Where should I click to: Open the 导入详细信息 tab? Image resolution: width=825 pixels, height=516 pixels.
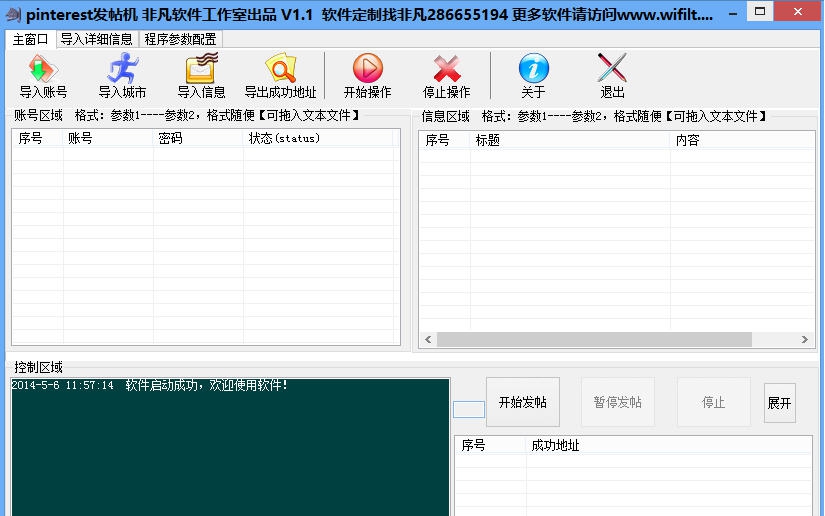click(x=97, y=39)
